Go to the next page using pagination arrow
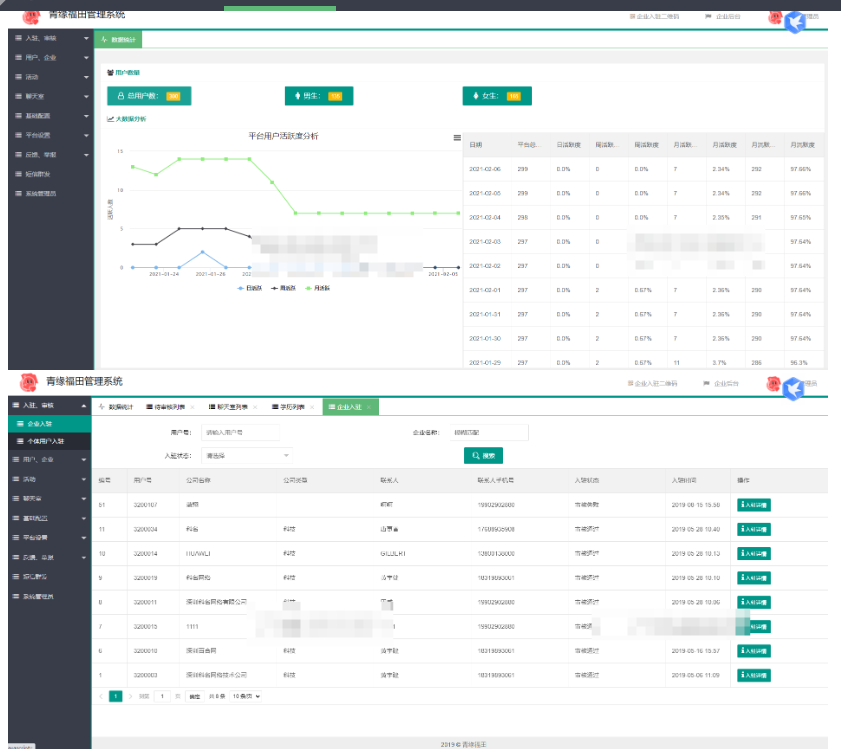 130,695
